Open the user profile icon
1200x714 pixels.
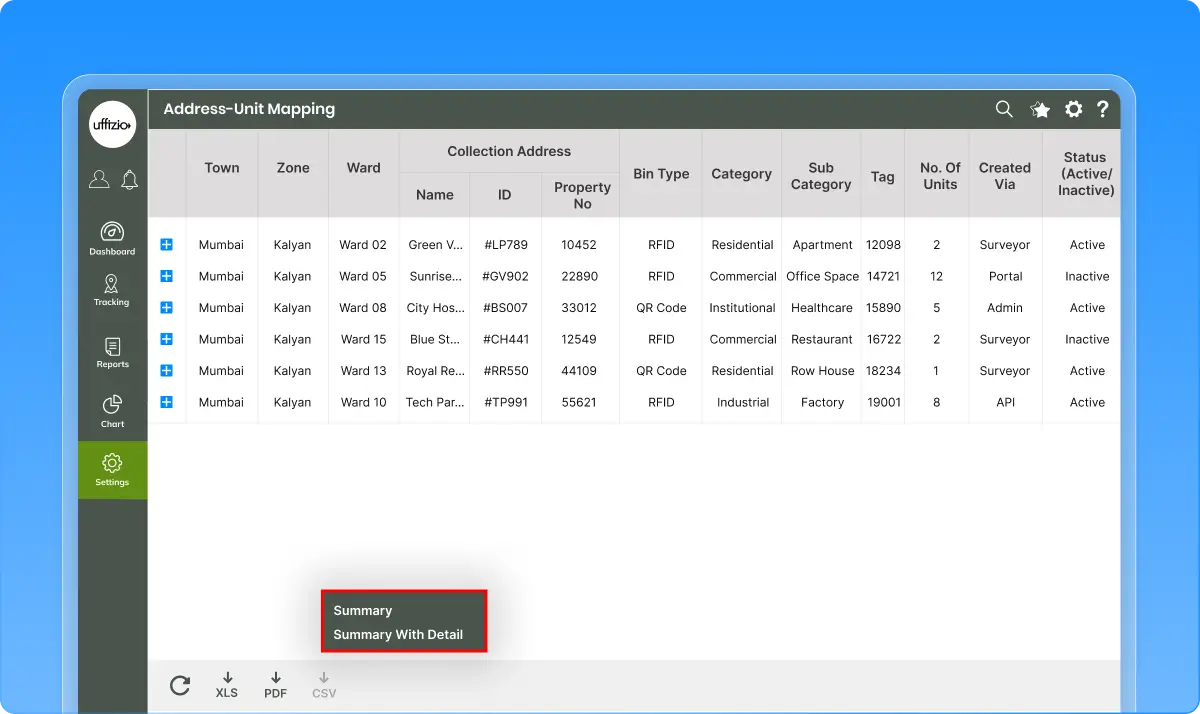click(x=99, y=179)
